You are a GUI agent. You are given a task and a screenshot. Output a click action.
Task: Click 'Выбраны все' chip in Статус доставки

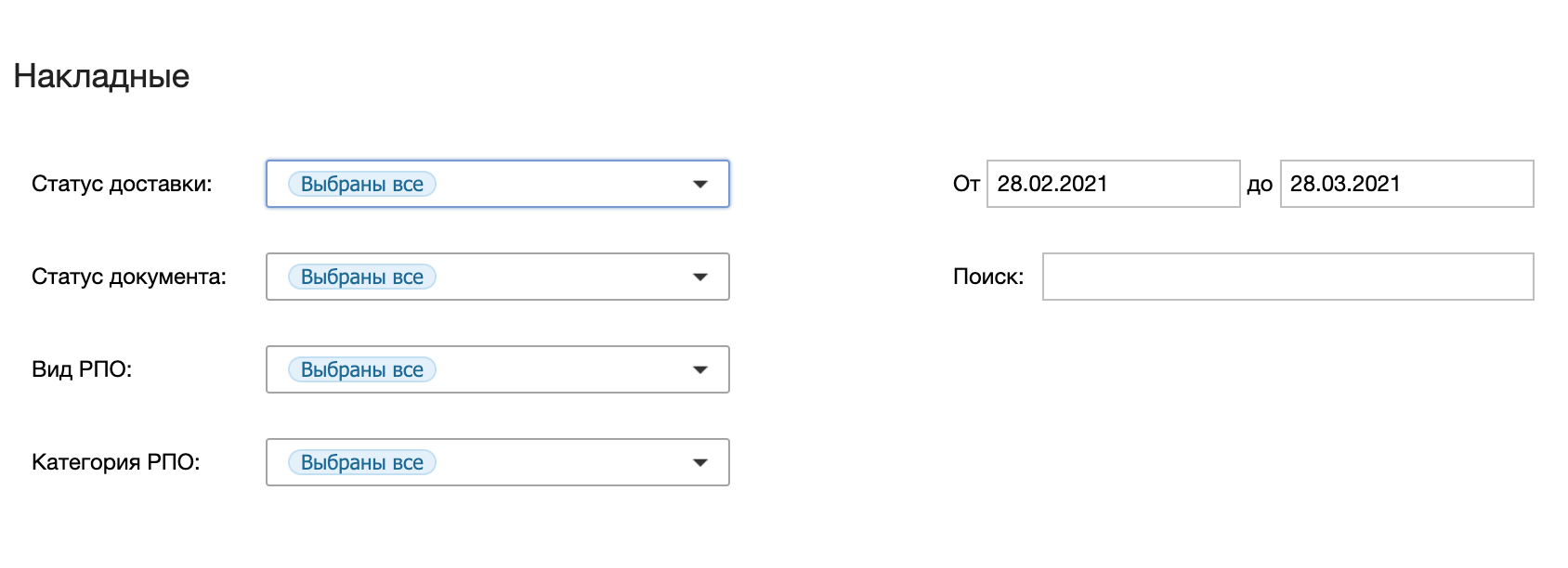click(362, 185)
